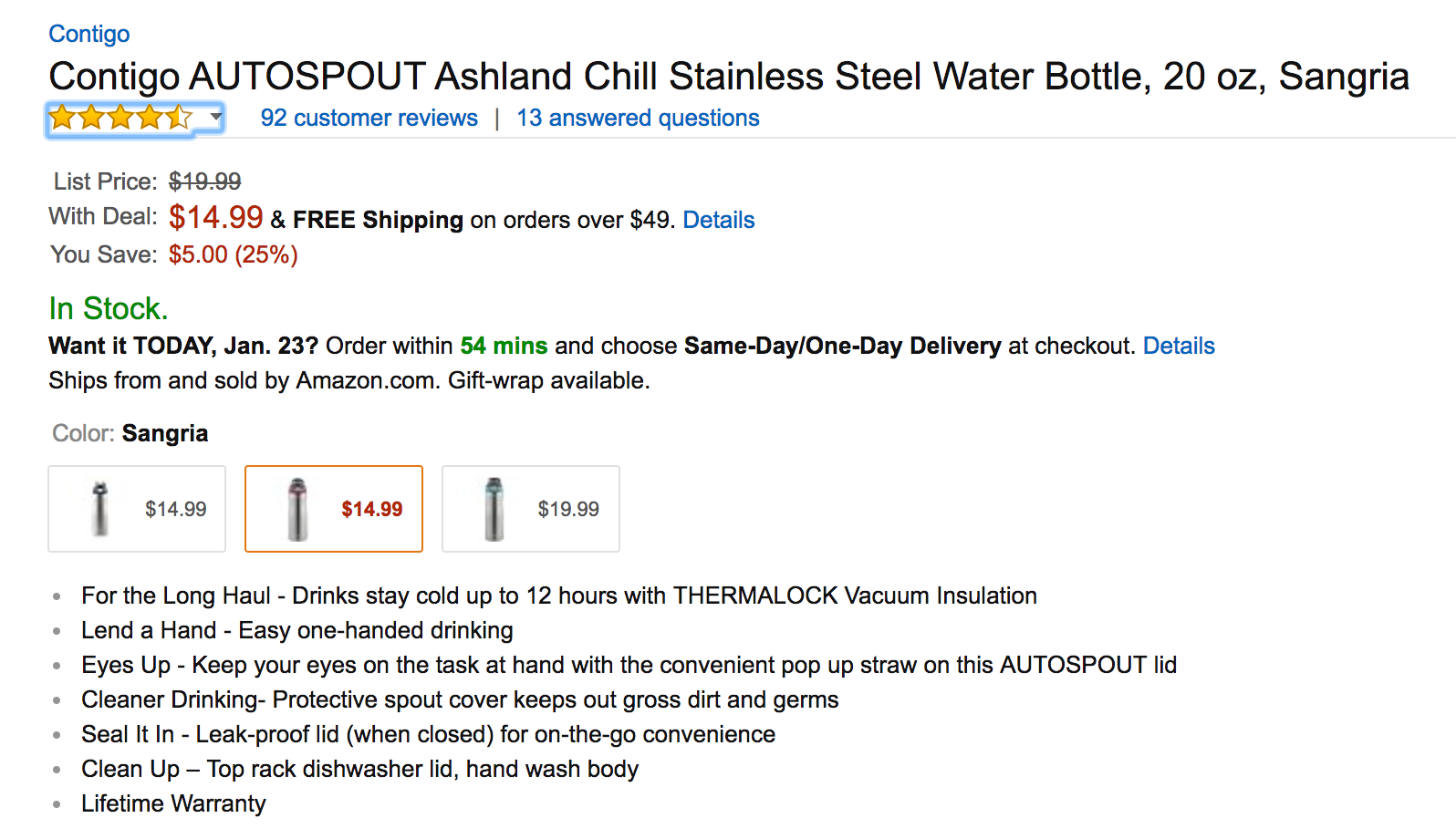The height and width of the screenshot is (839, 1456).
Task: Click the teal-lid bottle thumbnail image
Action: tap(494, 509)
